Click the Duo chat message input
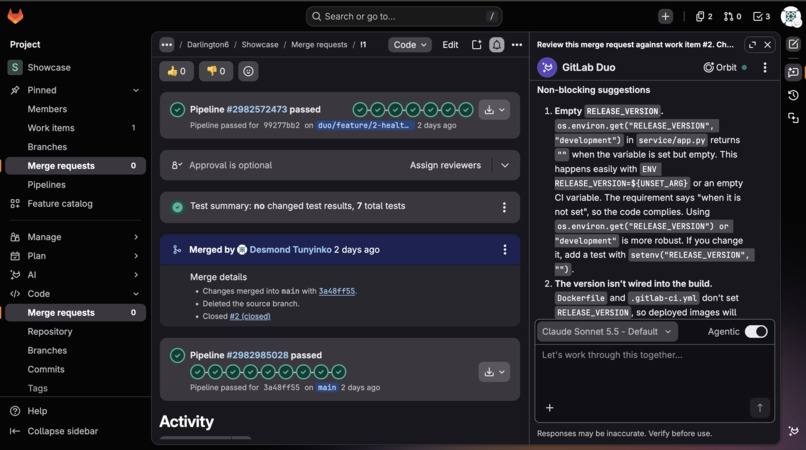Viewport: 806px width, 450px height. 654,373
